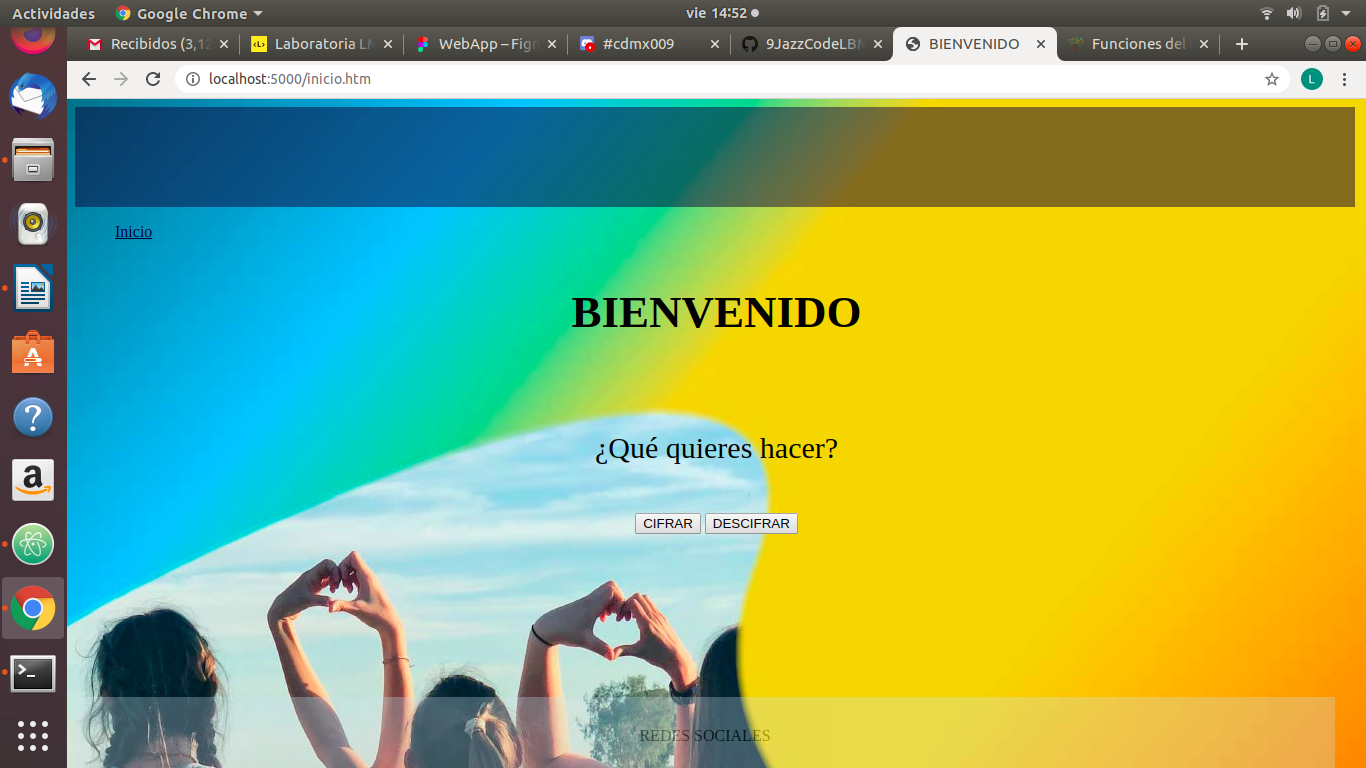Click the site information icon in address bar
The height and width of the screenshot is (768, 1366).
tap(193, 79)
